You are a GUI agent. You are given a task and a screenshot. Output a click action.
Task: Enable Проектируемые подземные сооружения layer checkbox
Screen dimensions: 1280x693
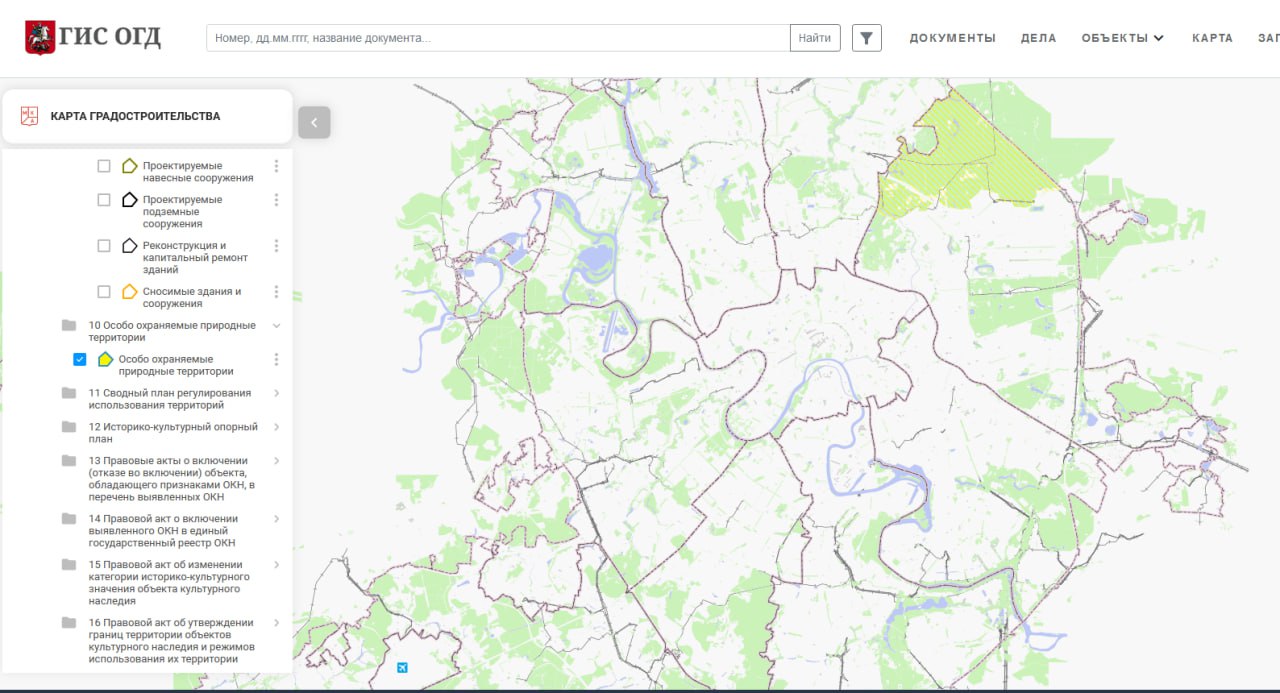pyautogui.click(x=104, y=200)
